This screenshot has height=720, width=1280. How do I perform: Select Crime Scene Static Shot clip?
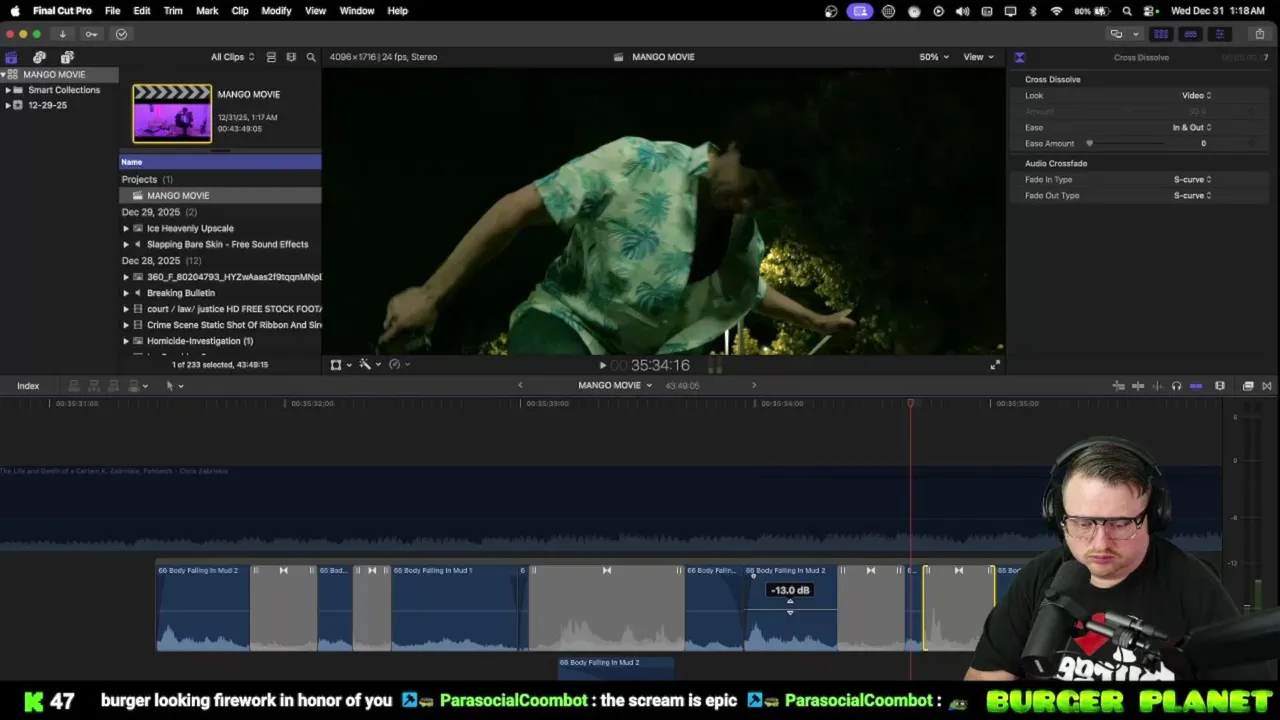(234, 325)
